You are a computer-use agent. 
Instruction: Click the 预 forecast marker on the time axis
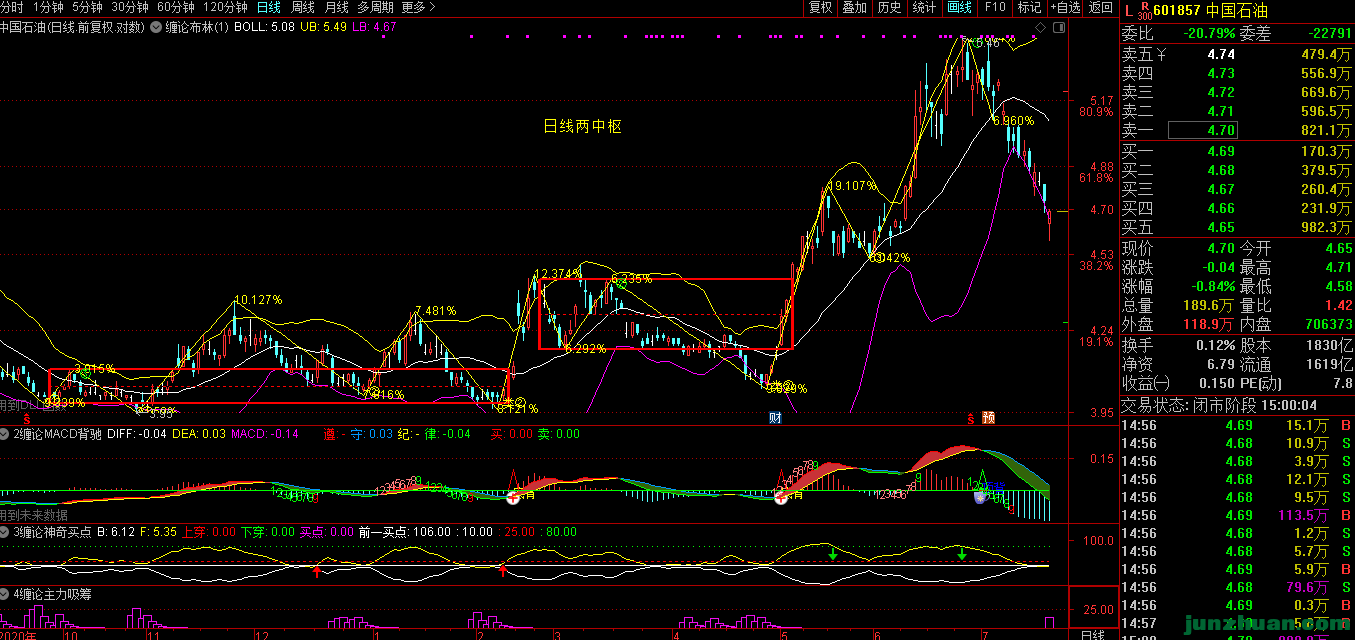[988, 418]
